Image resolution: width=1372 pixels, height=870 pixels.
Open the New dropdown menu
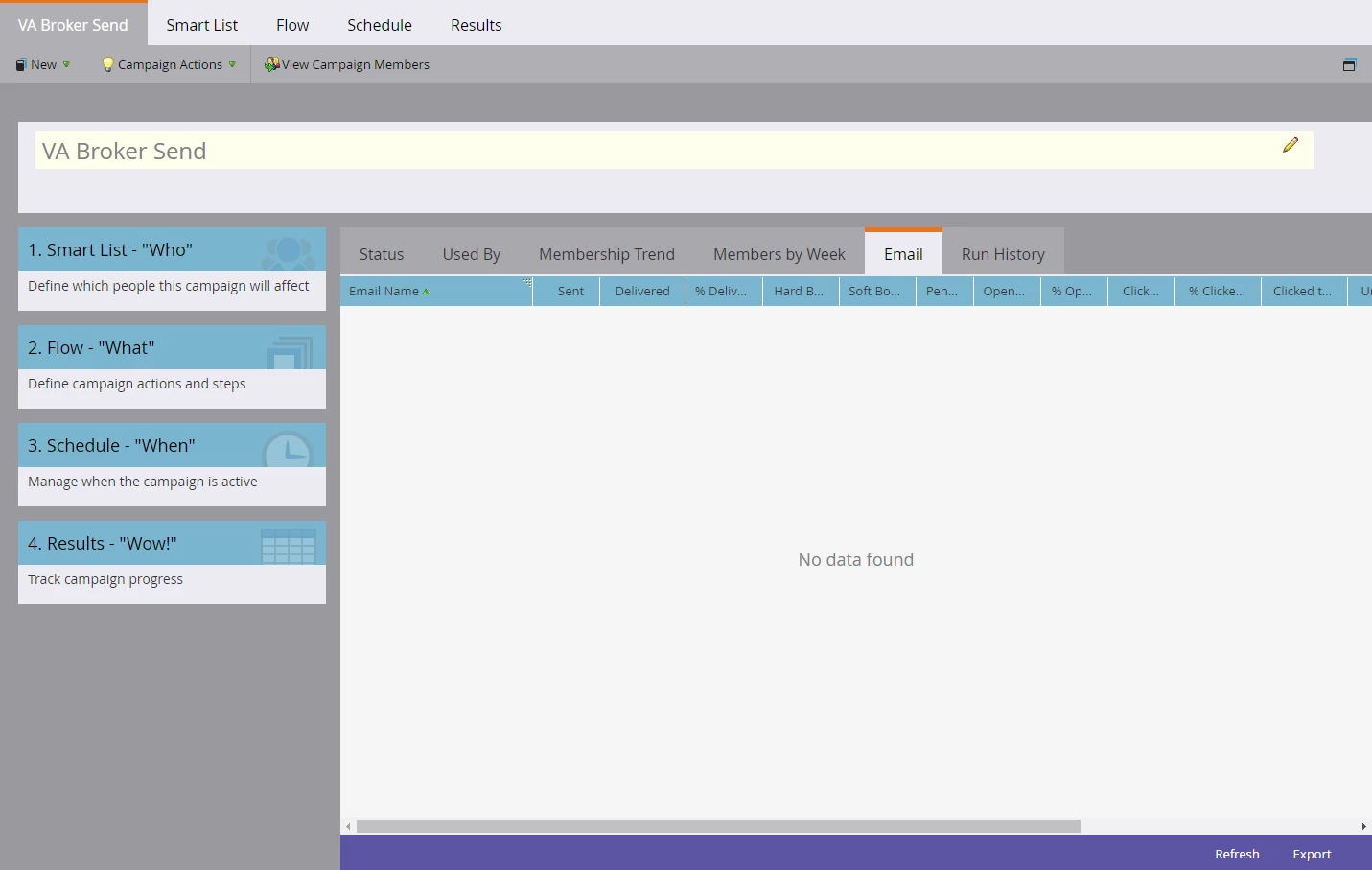43,64
